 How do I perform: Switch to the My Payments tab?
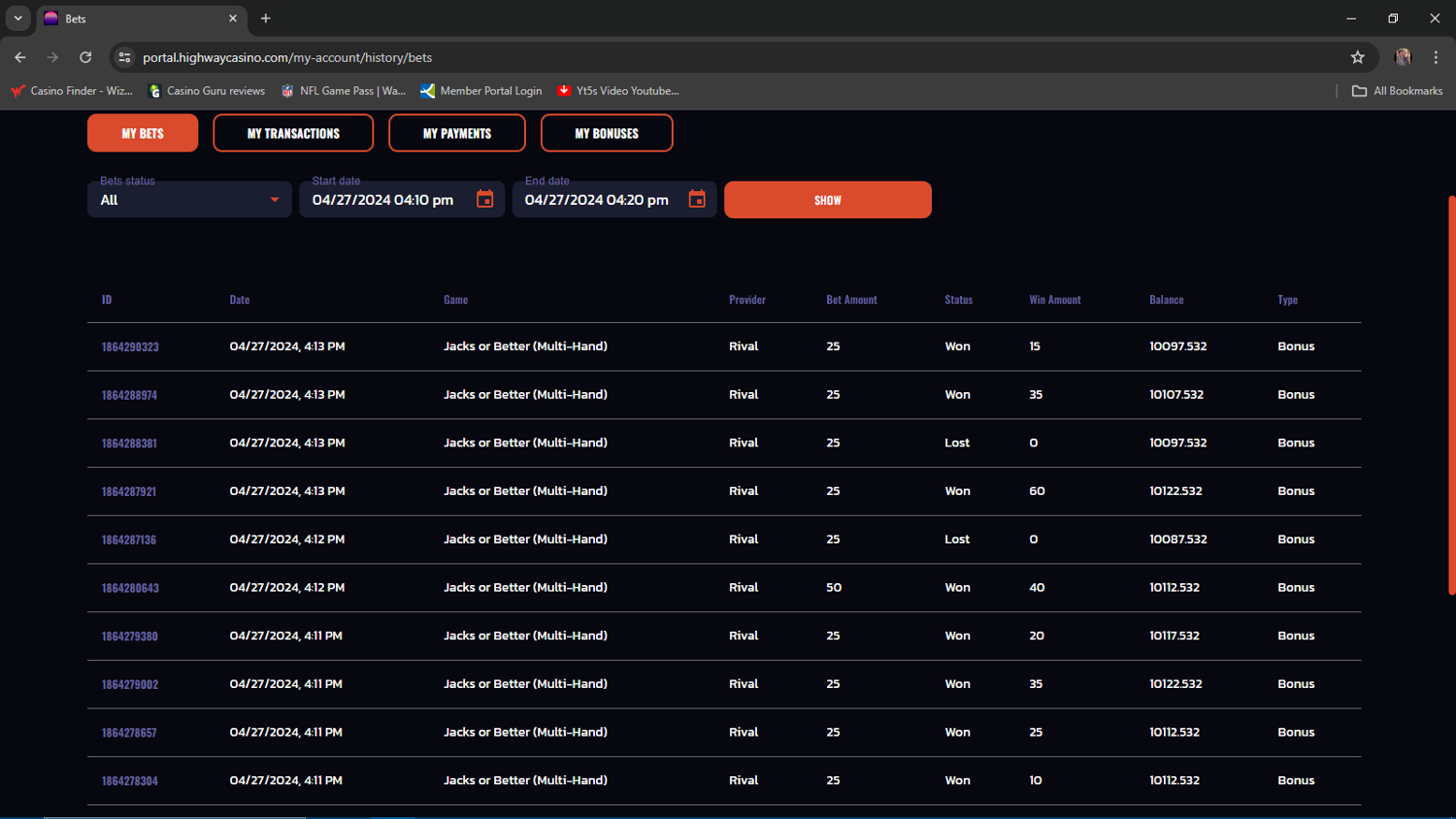[457, 133]
